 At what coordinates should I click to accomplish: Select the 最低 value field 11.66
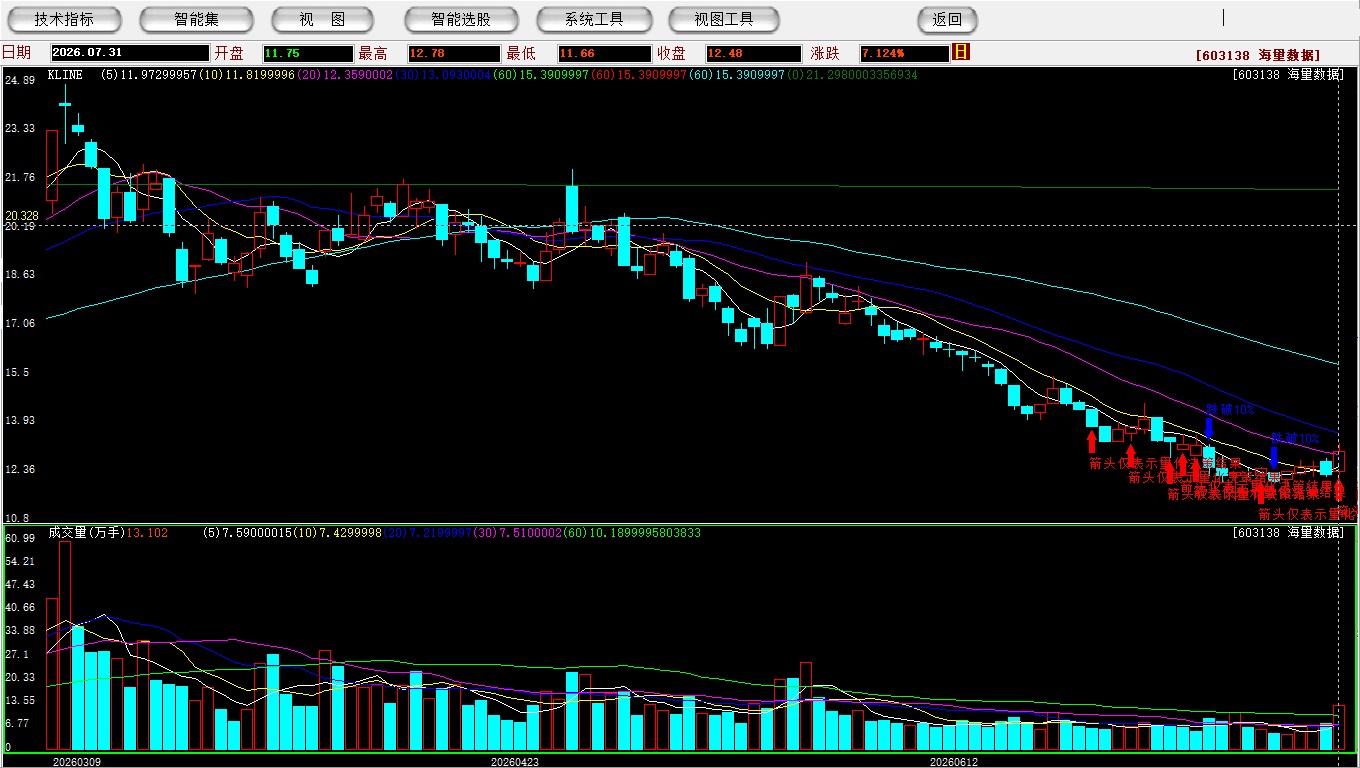(603, 53)
